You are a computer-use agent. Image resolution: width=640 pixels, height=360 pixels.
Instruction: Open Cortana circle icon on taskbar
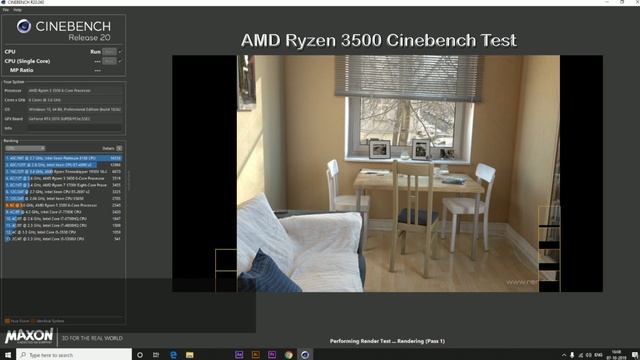pos(140,355)
